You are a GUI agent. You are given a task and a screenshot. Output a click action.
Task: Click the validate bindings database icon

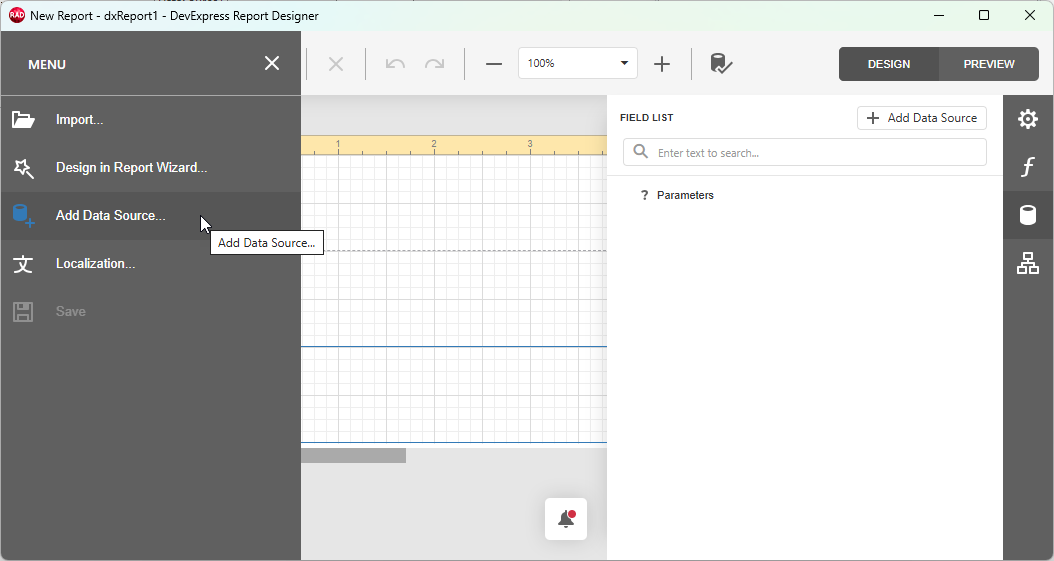click(x=721, y=64)
